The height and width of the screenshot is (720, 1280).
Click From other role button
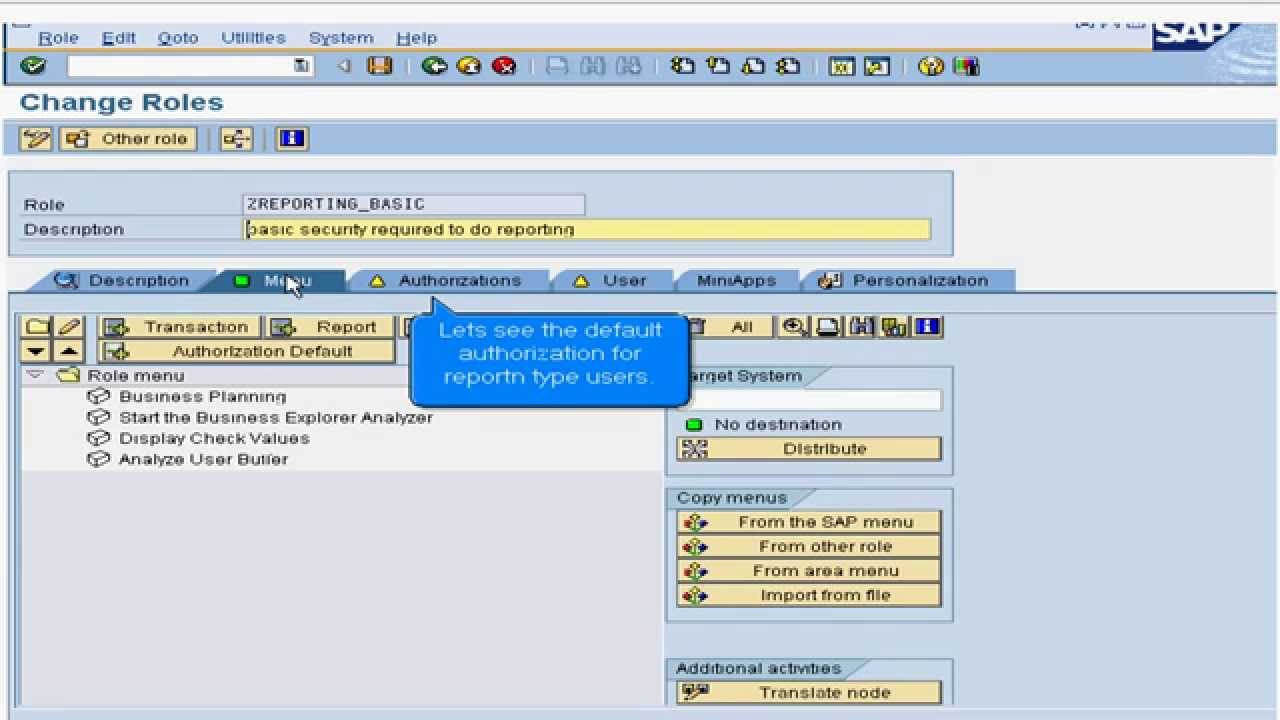pyautogui.click(x=809, y=546)
